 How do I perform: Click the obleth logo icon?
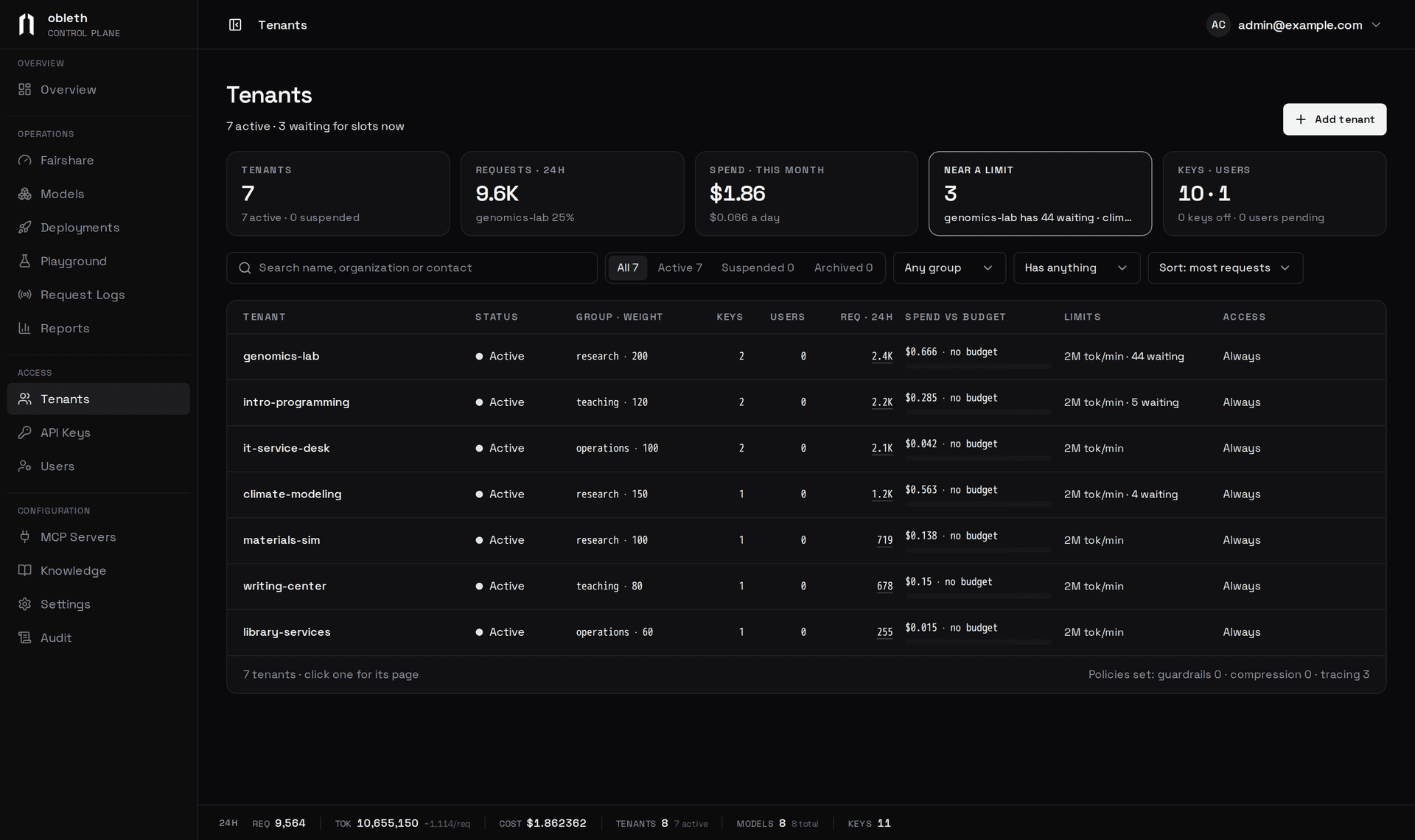(x=27, y=24)
